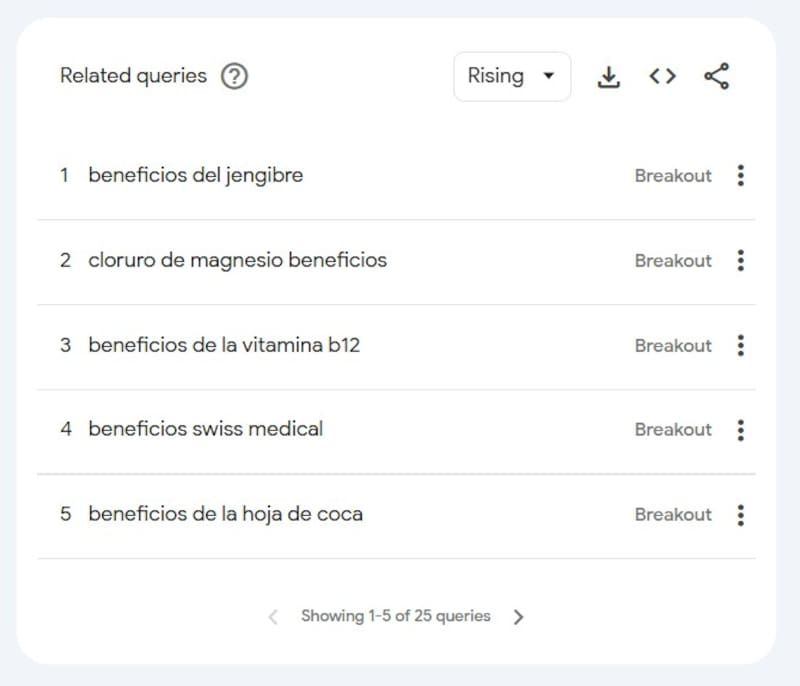Screen dimensions: 800x686
Task: Open query cloruro de magnesio beneficios
Action: tap(237, 260)
